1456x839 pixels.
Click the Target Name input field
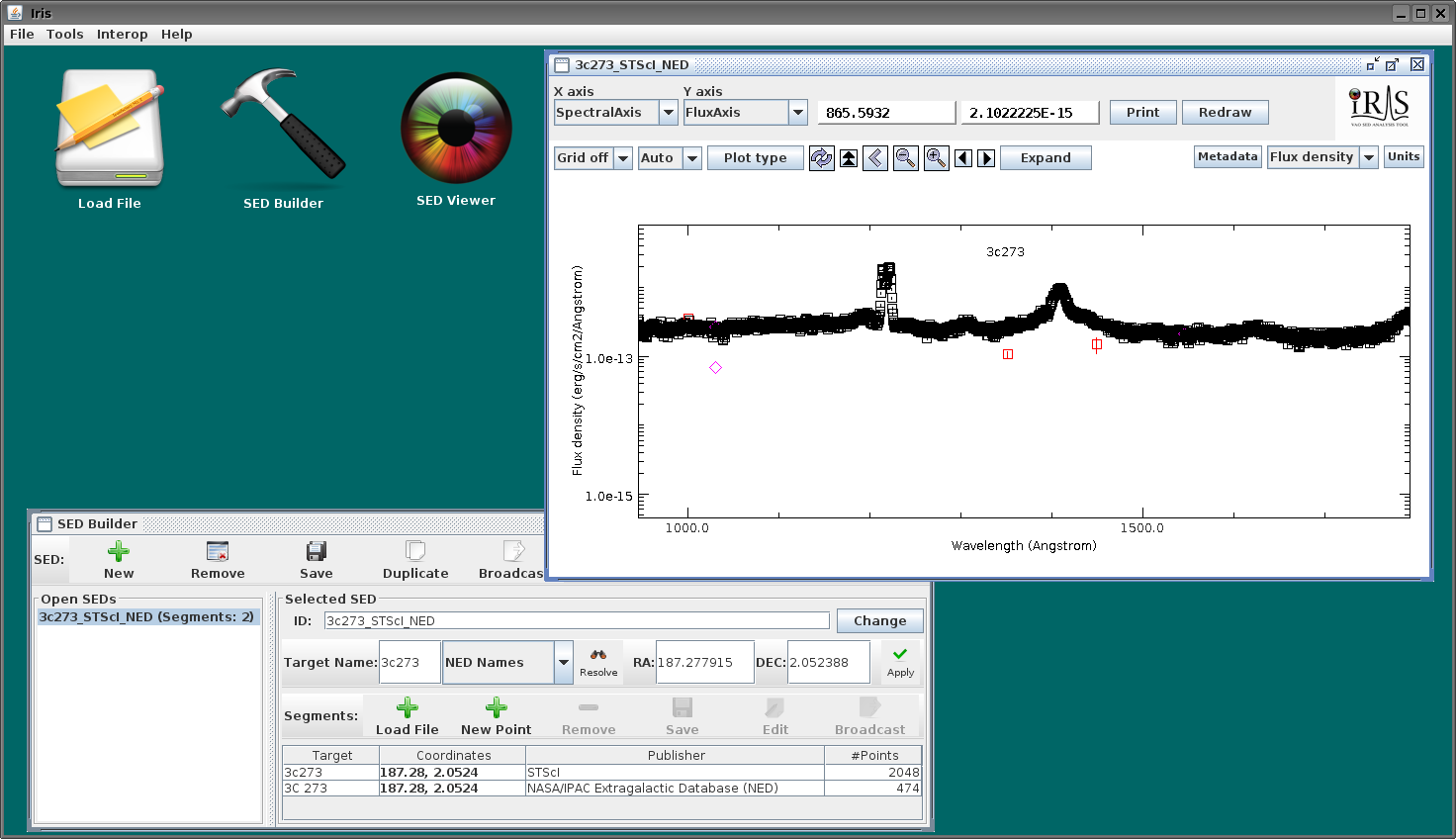[x=409, y=662]
